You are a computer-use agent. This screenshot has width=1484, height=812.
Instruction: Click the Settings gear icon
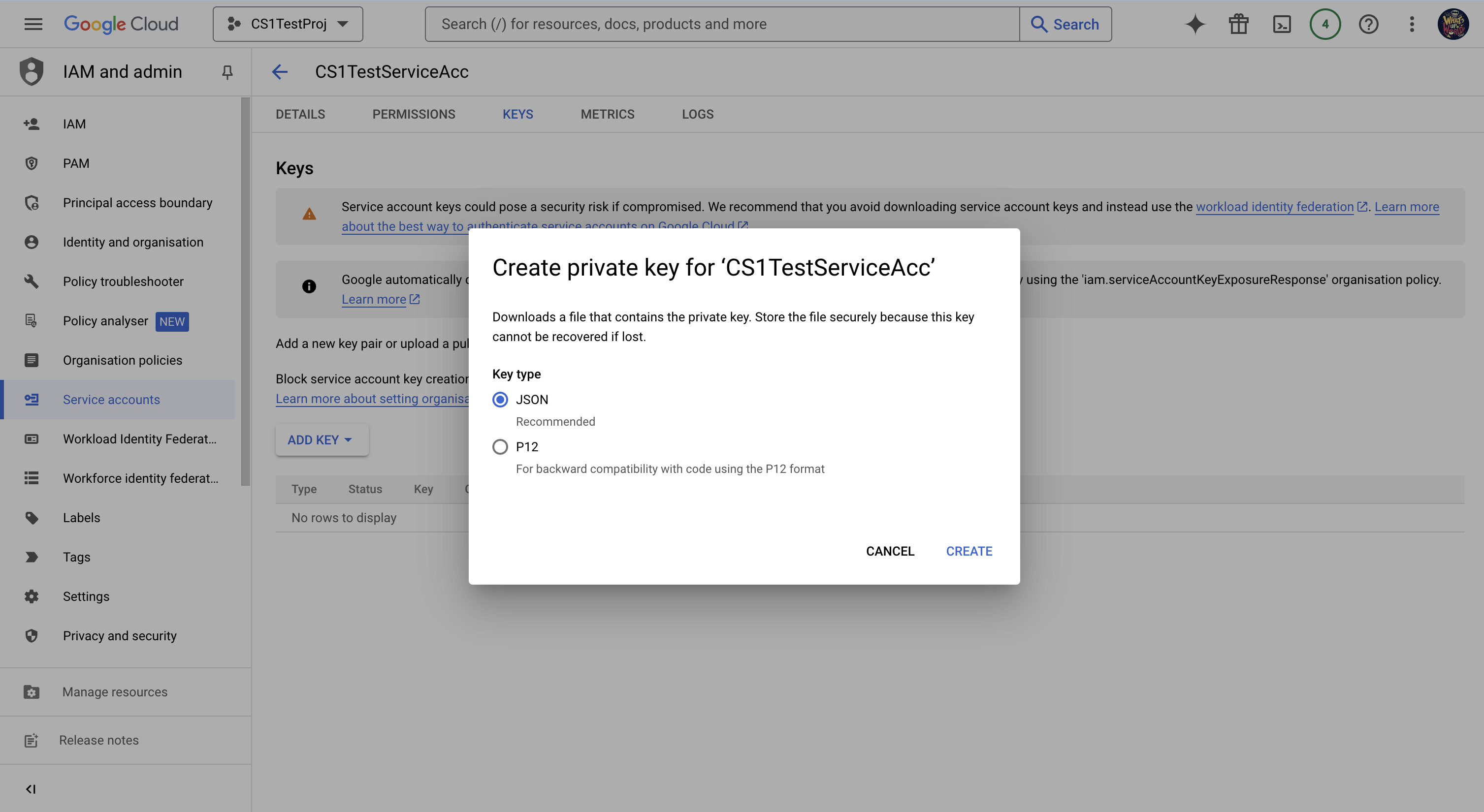(32, 596)
